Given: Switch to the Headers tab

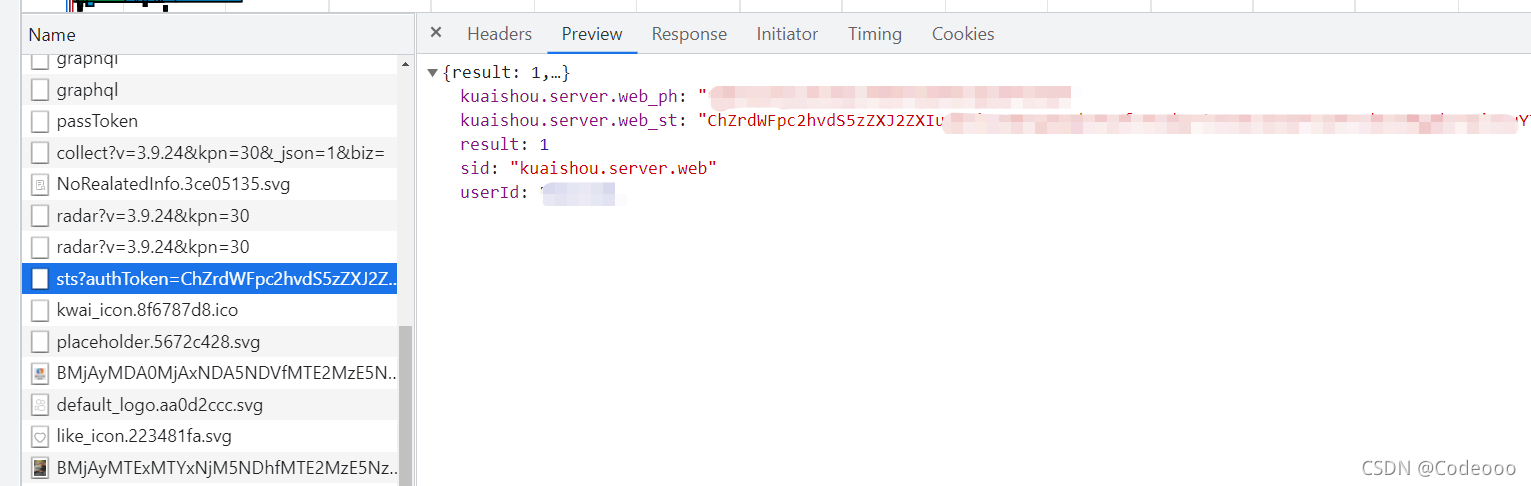Looking at the screenshot, I should [x=499, y=34].
